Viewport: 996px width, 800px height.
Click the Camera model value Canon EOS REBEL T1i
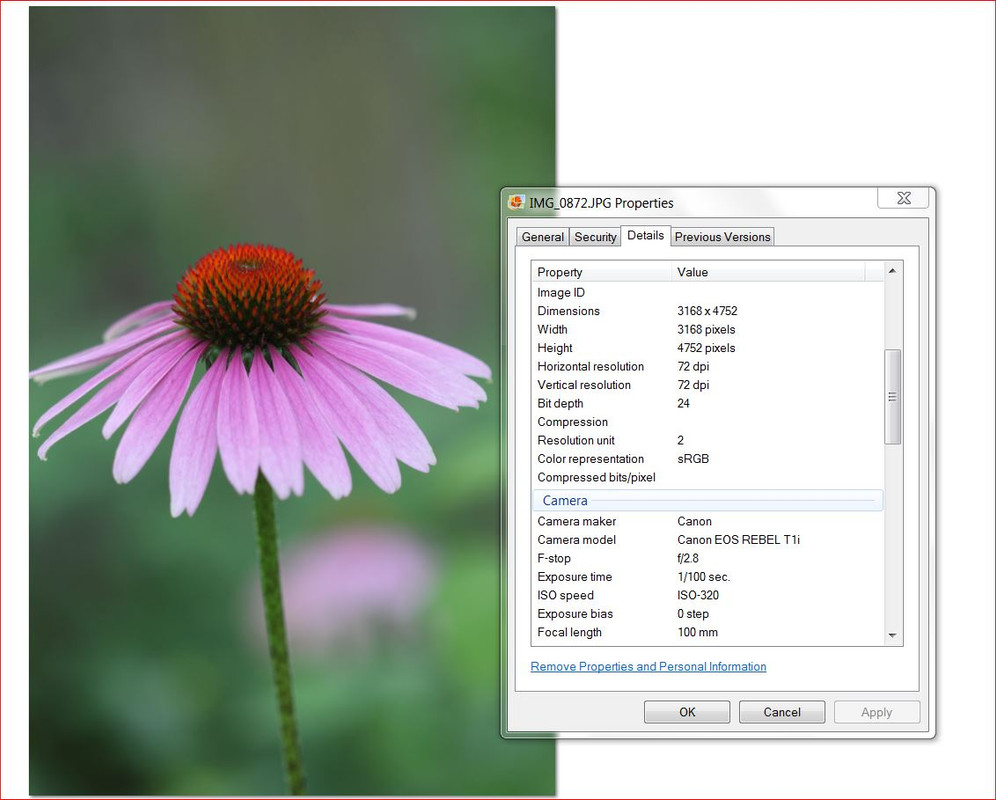[x=738, y=540]
